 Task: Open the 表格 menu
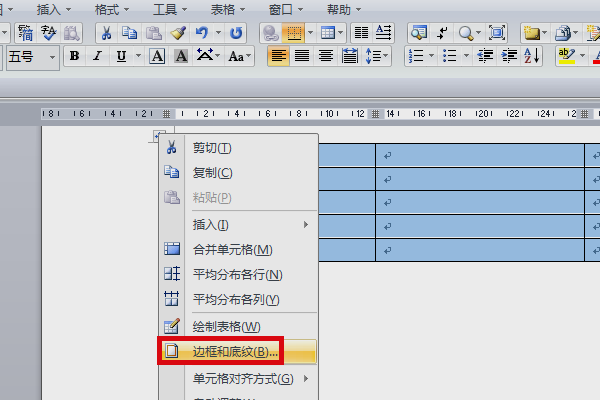(x=228, y=10)
